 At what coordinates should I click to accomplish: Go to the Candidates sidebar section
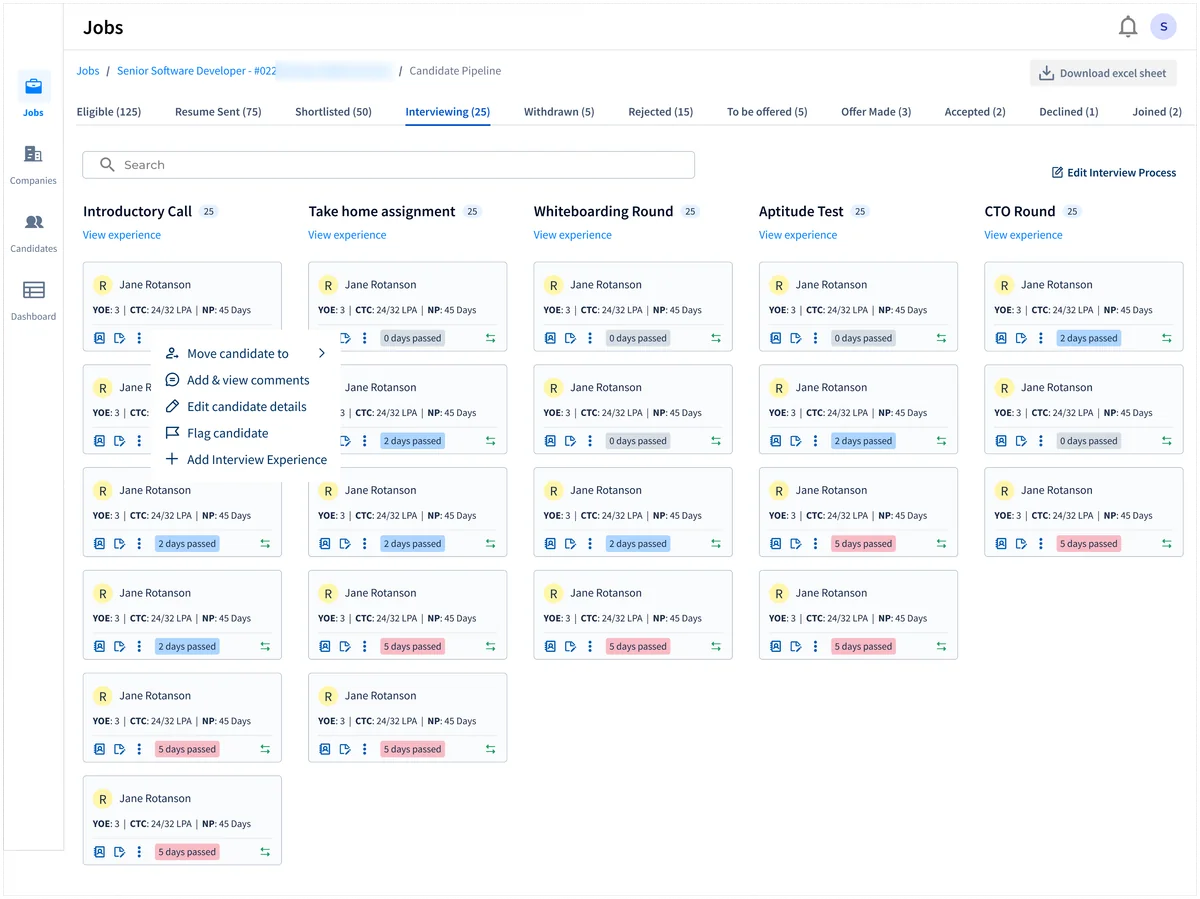(33, 232)
